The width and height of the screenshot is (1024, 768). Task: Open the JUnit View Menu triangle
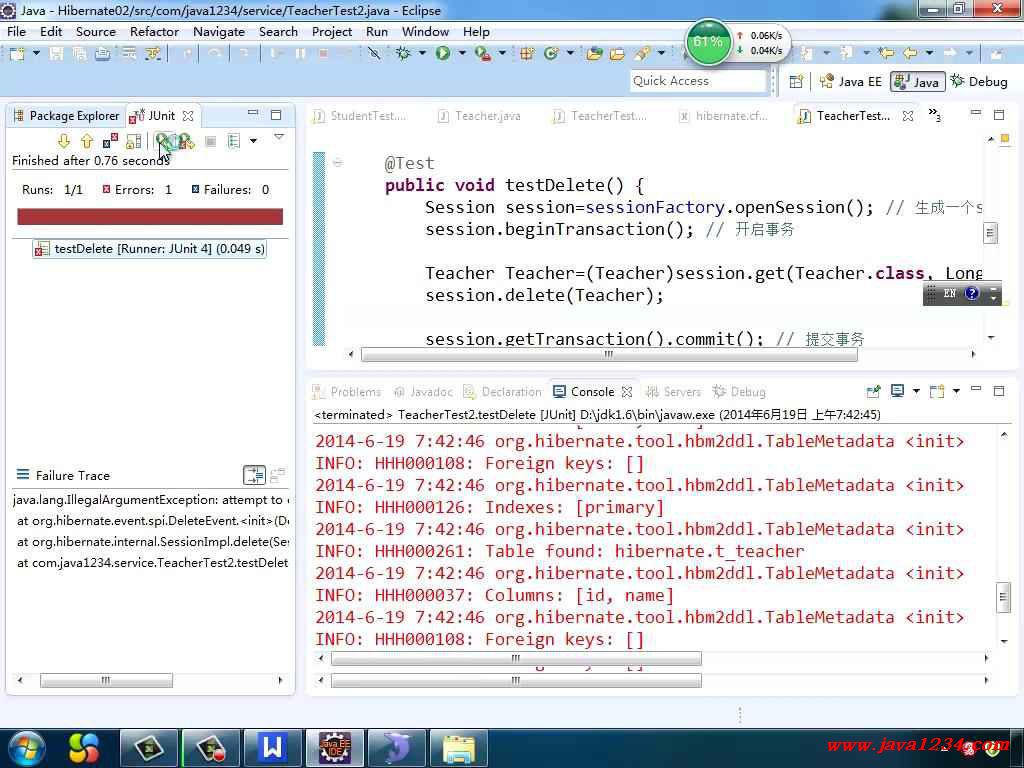(279, 137)
